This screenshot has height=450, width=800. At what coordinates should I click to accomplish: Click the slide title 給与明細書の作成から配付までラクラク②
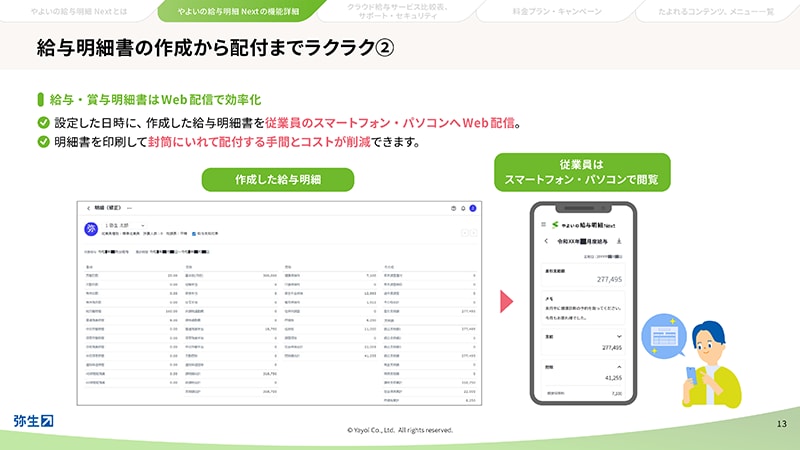(x=215, y=47)
